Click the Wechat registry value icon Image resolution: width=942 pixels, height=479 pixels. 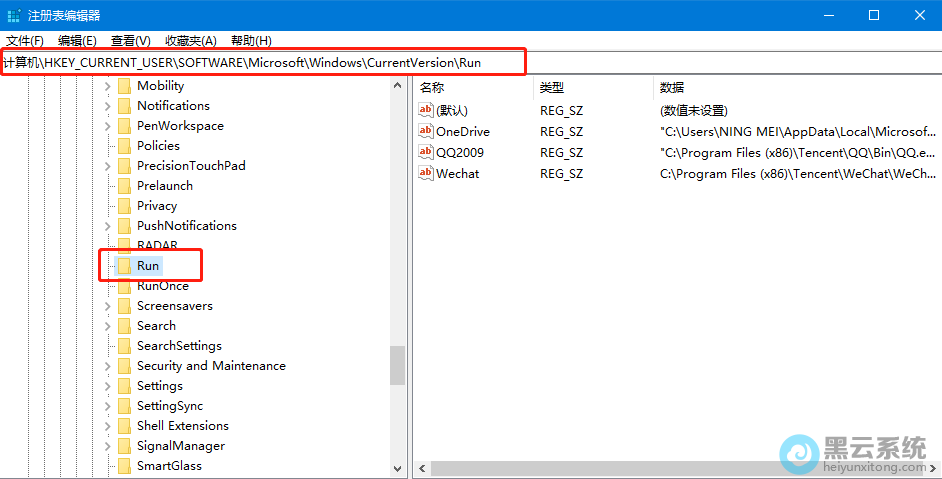coord(426,173)
